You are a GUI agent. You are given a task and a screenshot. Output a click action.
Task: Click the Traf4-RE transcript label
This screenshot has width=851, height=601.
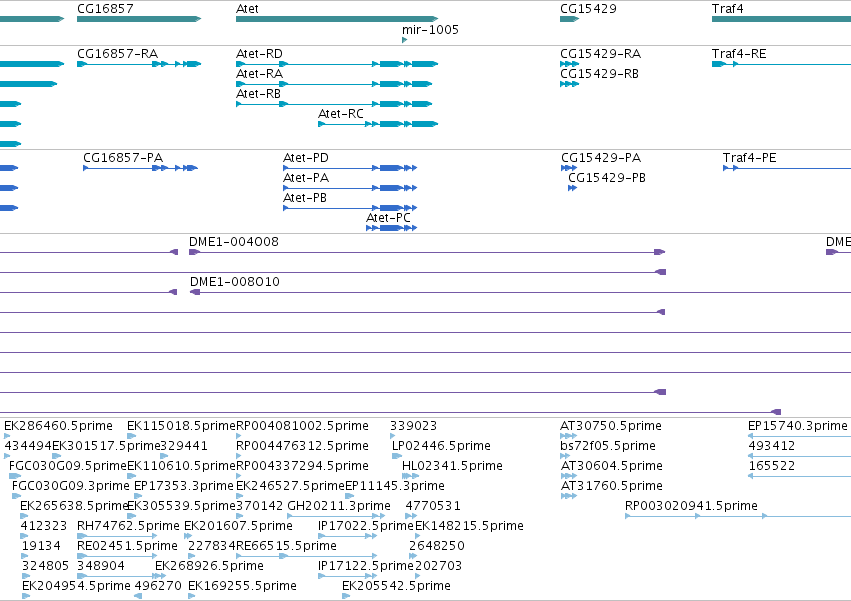point(739,54)
